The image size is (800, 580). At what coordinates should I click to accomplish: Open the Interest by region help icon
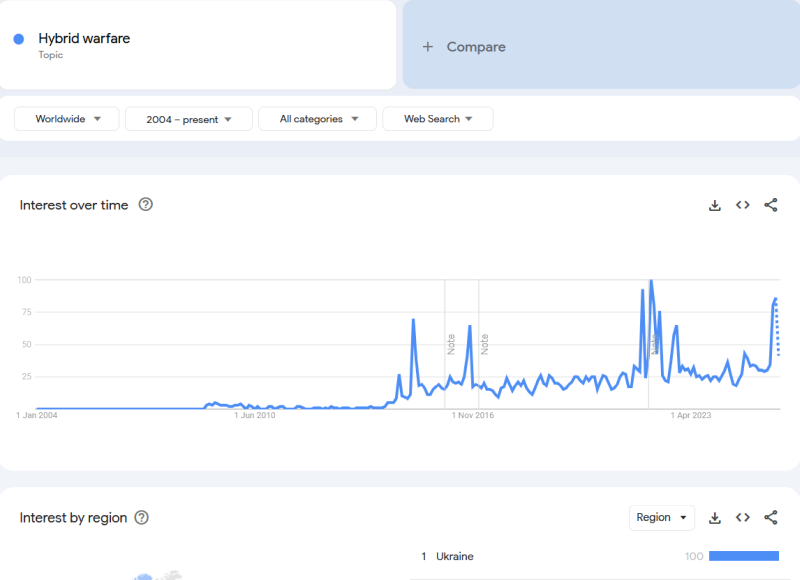coord(141,518)
